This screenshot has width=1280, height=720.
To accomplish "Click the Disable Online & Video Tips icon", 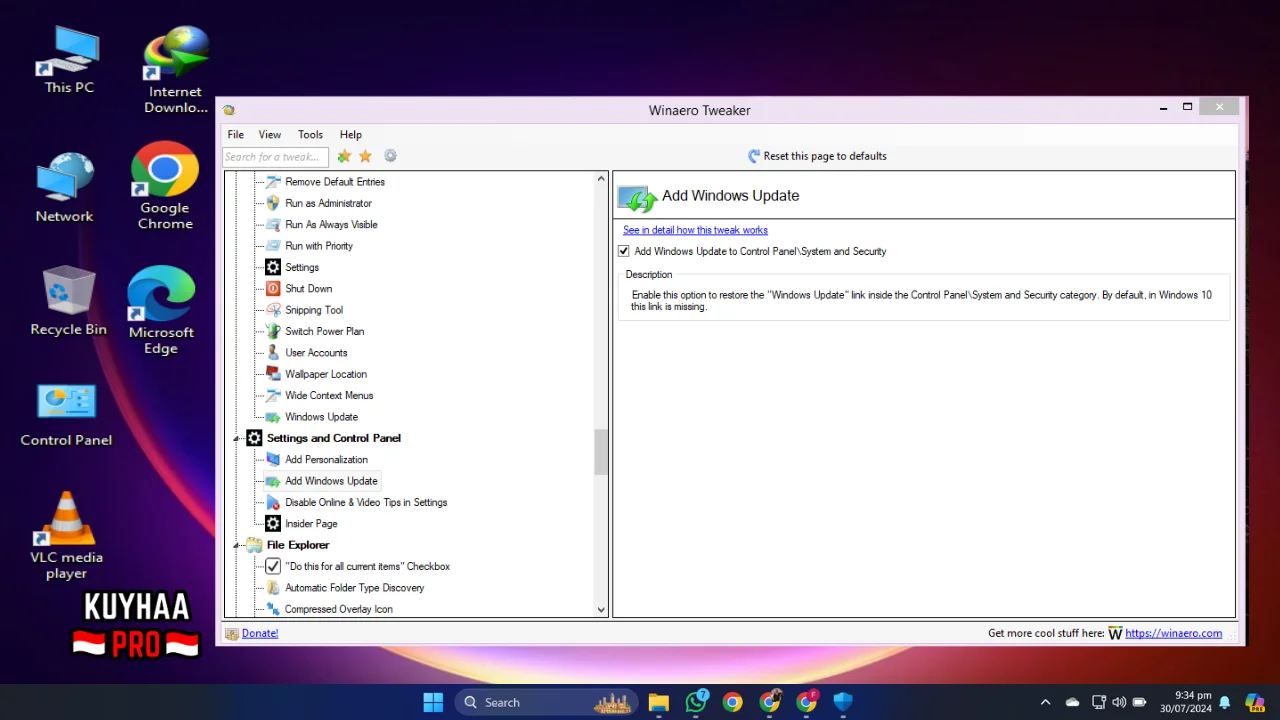I will pos(273,503).
